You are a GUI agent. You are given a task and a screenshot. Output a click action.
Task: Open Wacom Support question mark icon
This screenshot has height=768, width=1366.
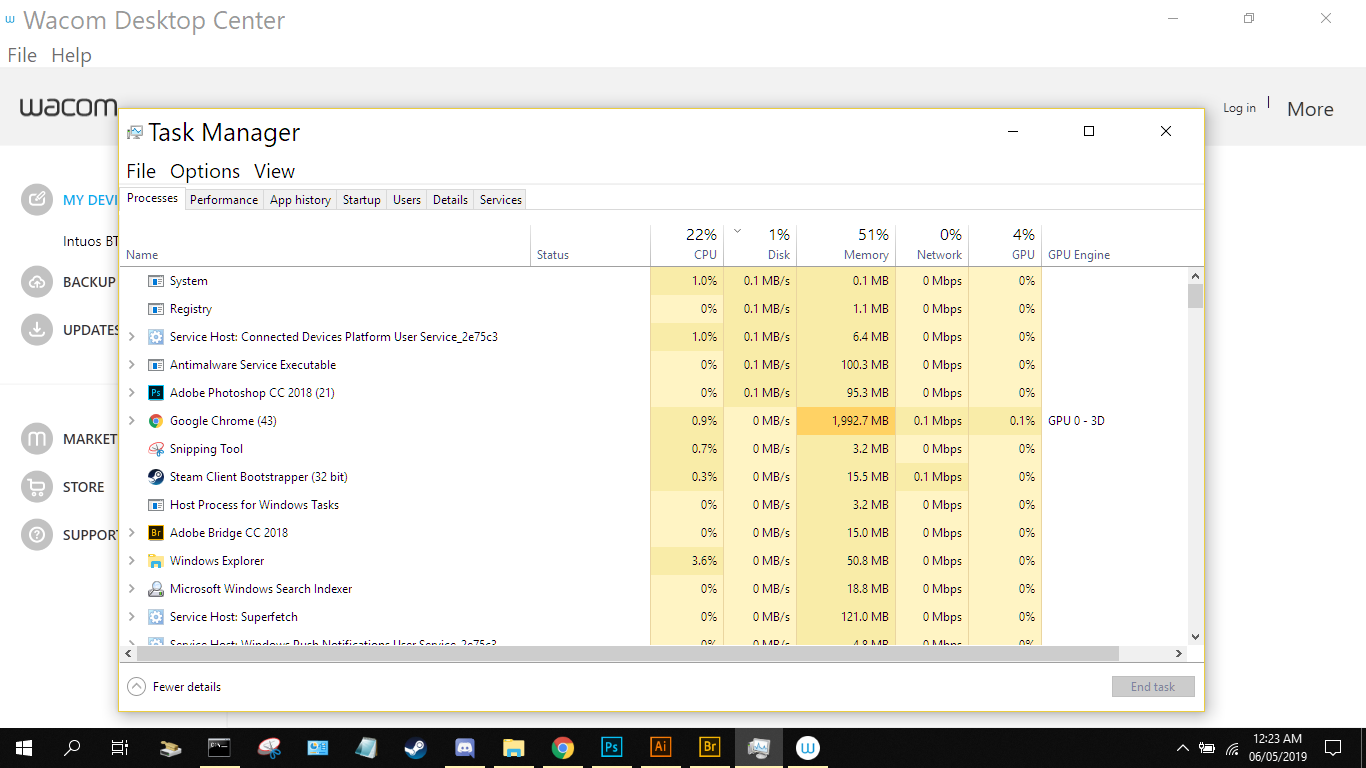[37, 534]
